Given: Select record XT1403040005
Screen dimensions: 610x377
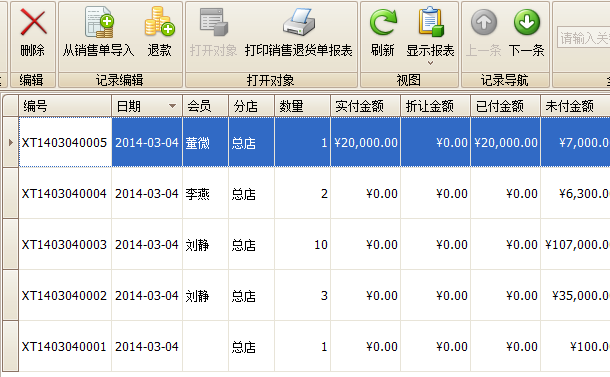Looking at the screenshot, I should (x=65, y=142).
